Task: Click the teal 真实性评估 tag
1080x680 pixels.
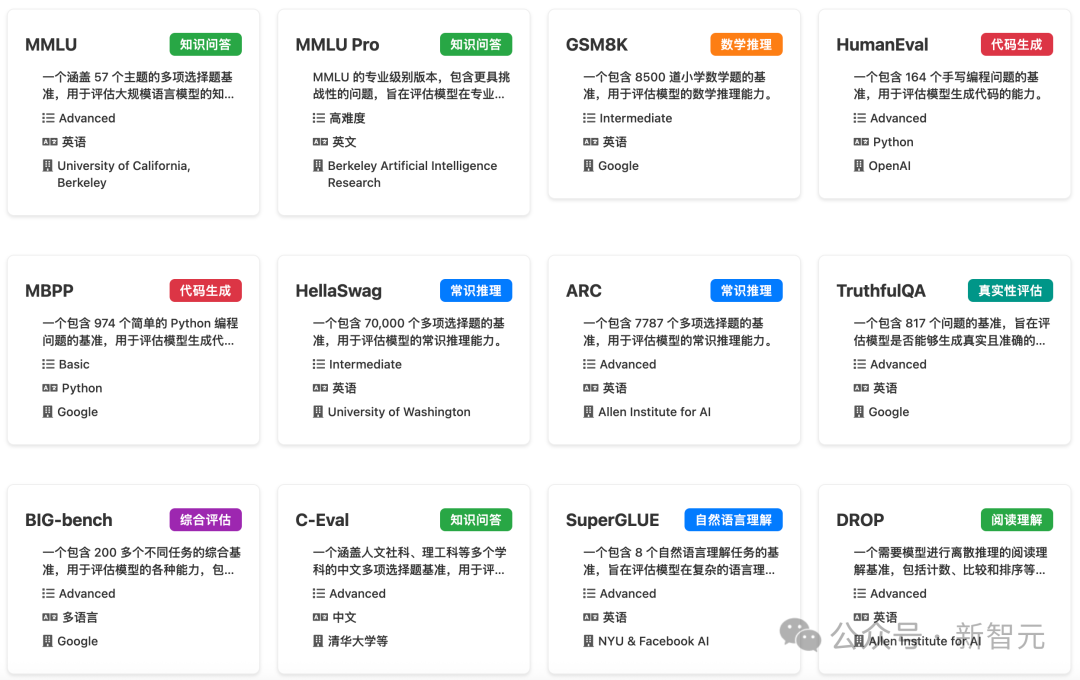Action: coord(1010,291)
